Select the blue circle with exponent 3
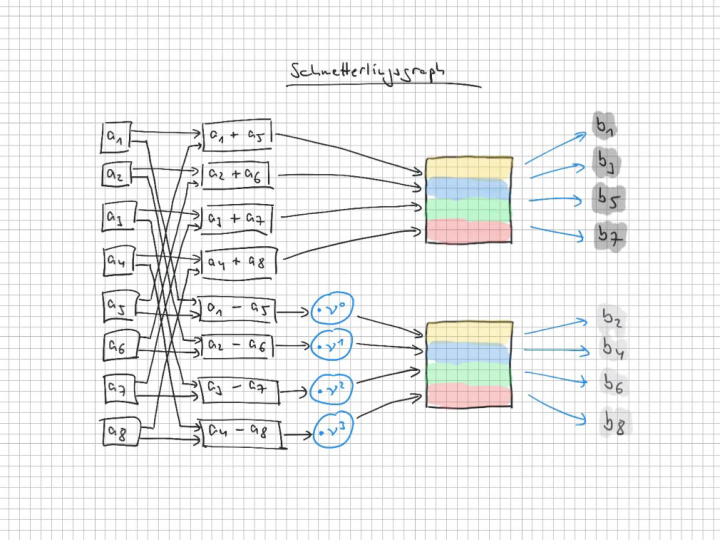The width and height of the screenshot is (720, 540). (x=334, y=431)
